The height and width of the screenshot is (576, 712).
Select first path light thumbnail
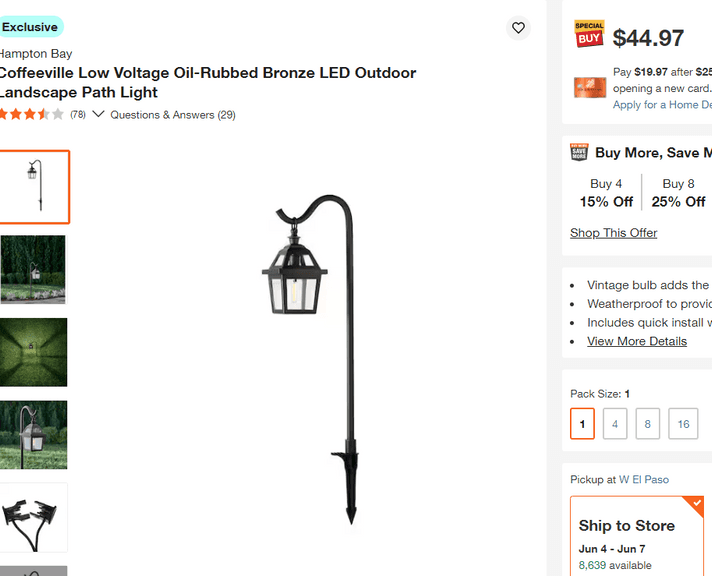click(34, 187)
